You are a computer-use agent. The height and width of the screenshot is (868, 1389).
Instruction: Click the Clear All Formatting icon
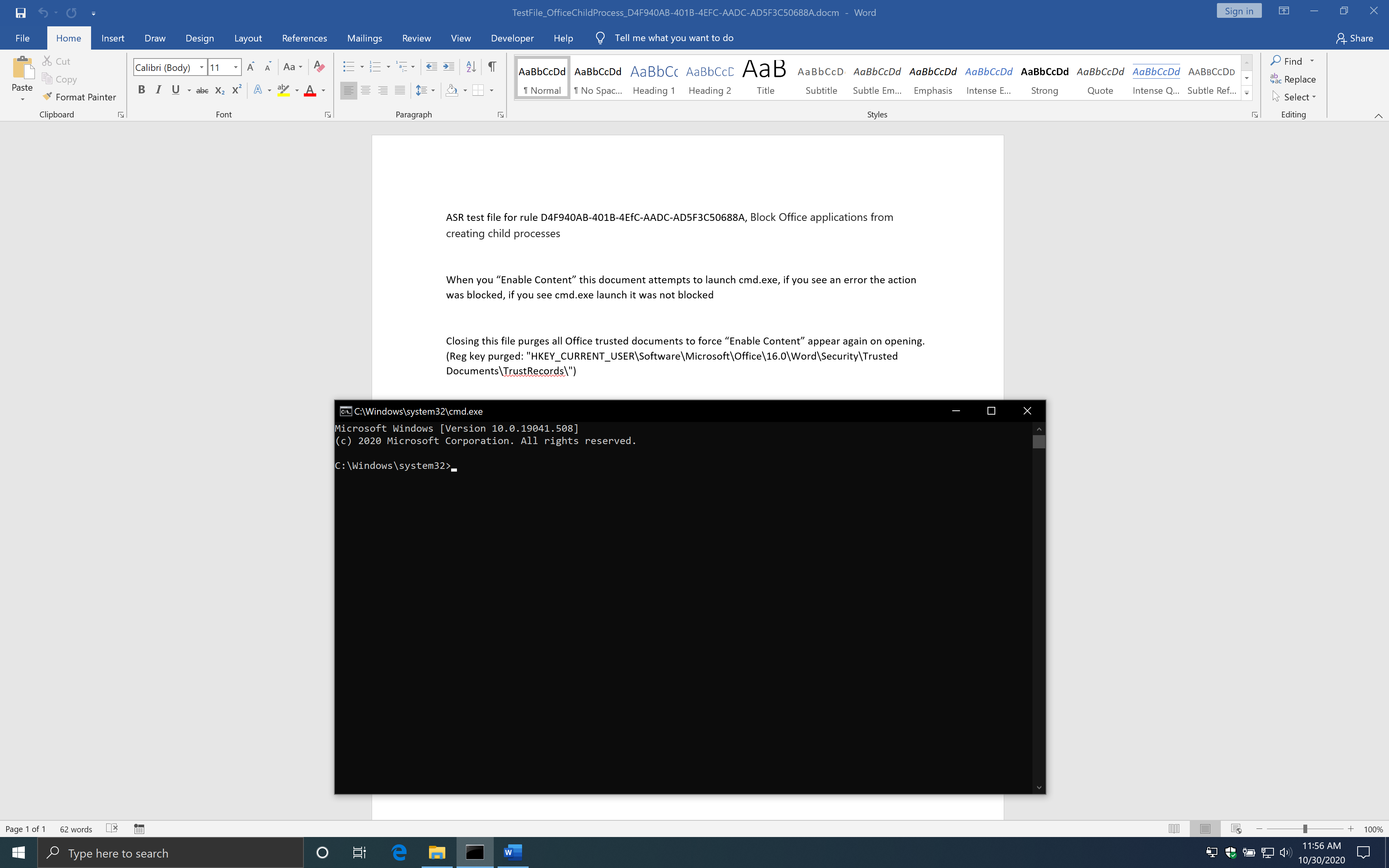[319, 67]
